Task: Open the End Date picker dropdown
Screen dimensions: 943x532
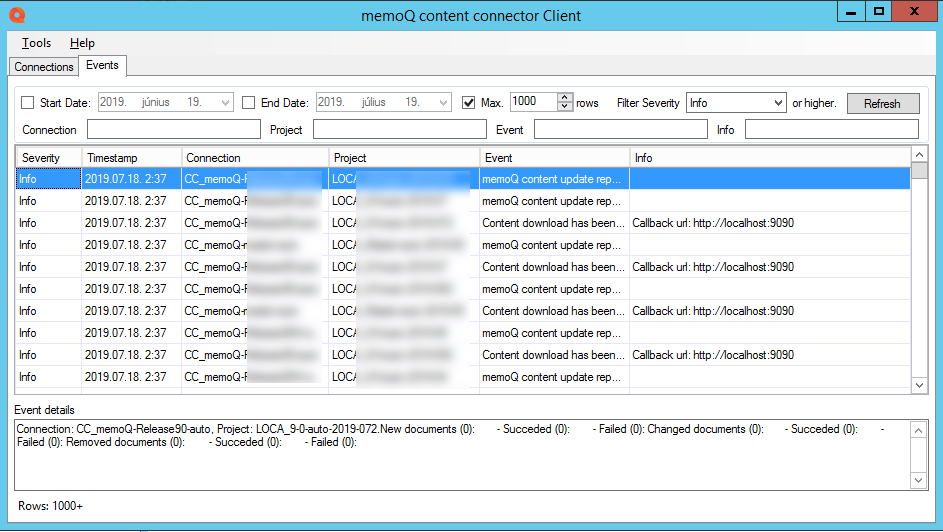Action: (443, 103)
